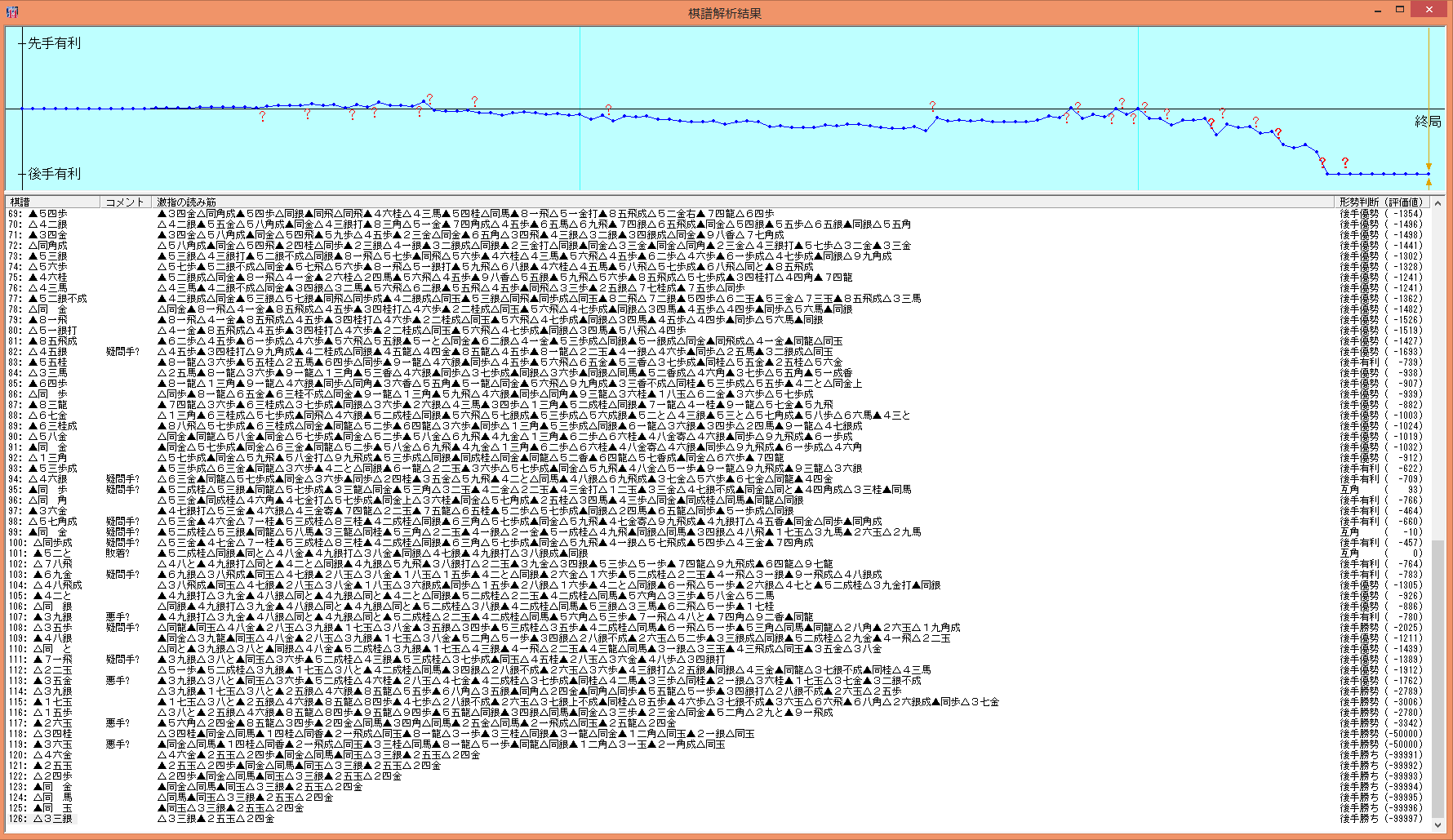Click the 形勢判断 (評価値) column header
The image size is (1453, 840).
1381,202
